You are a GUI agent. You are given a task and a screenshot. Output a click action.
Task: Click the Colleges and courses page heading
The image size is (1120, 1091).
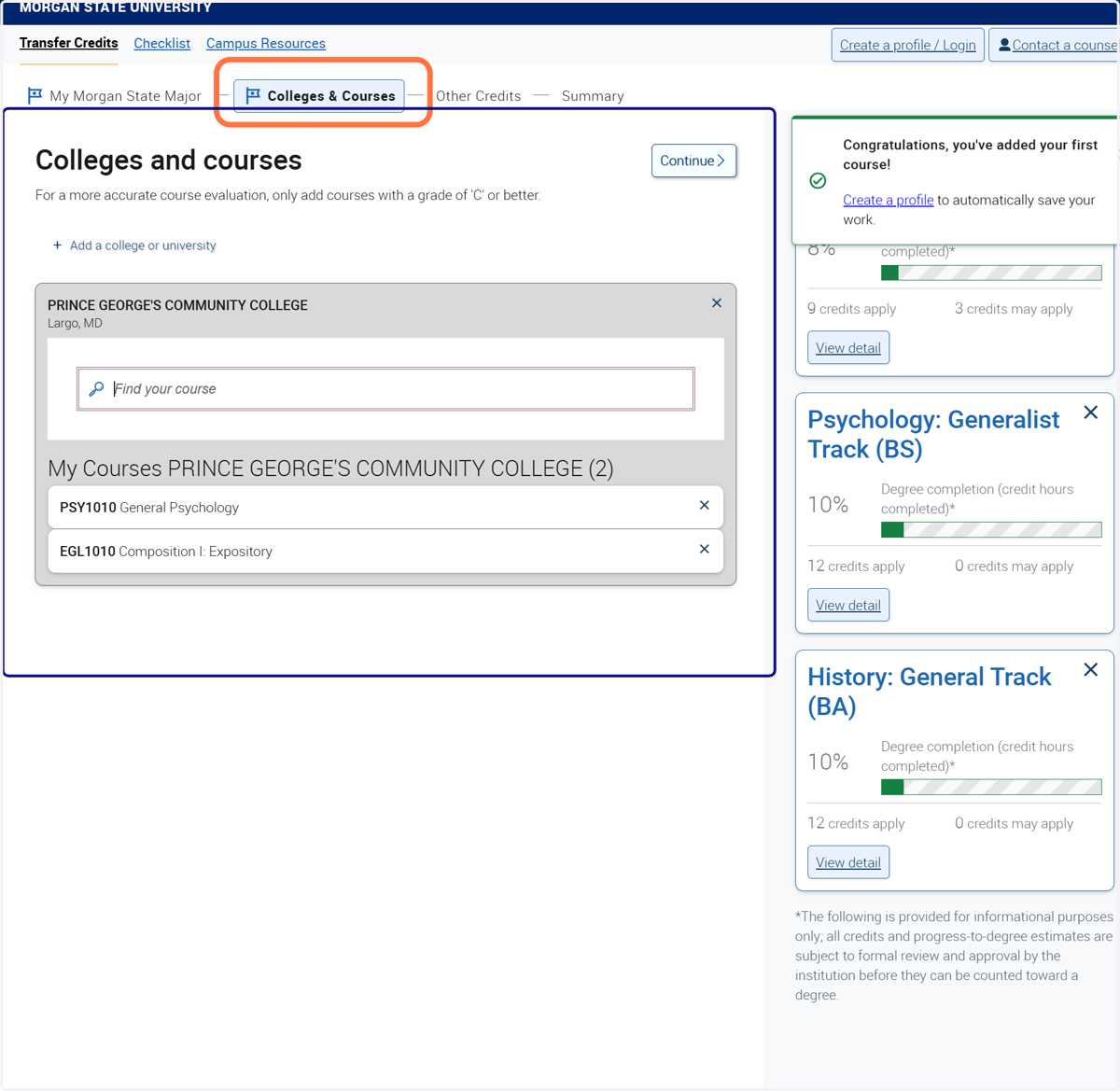coord(169,161)
